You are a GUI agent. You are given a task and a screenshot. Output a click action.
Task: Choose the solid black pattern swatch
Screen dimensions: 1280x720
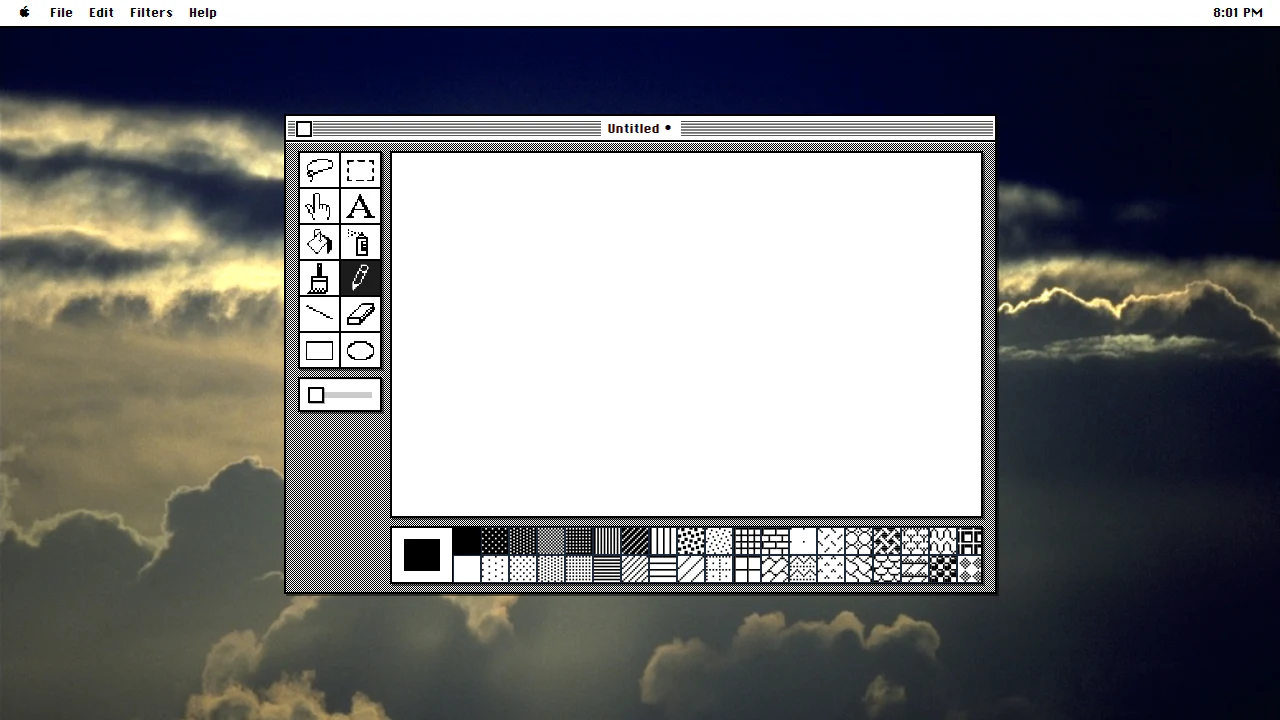pyautogui.click(x=467, y=542)
